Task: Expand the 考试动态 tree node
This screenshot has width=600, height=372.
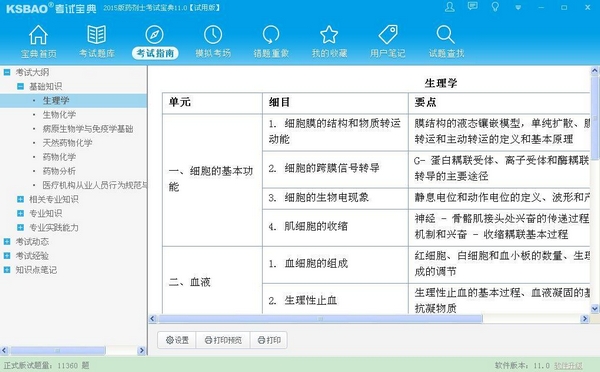Action: click(x=7, y=242)
